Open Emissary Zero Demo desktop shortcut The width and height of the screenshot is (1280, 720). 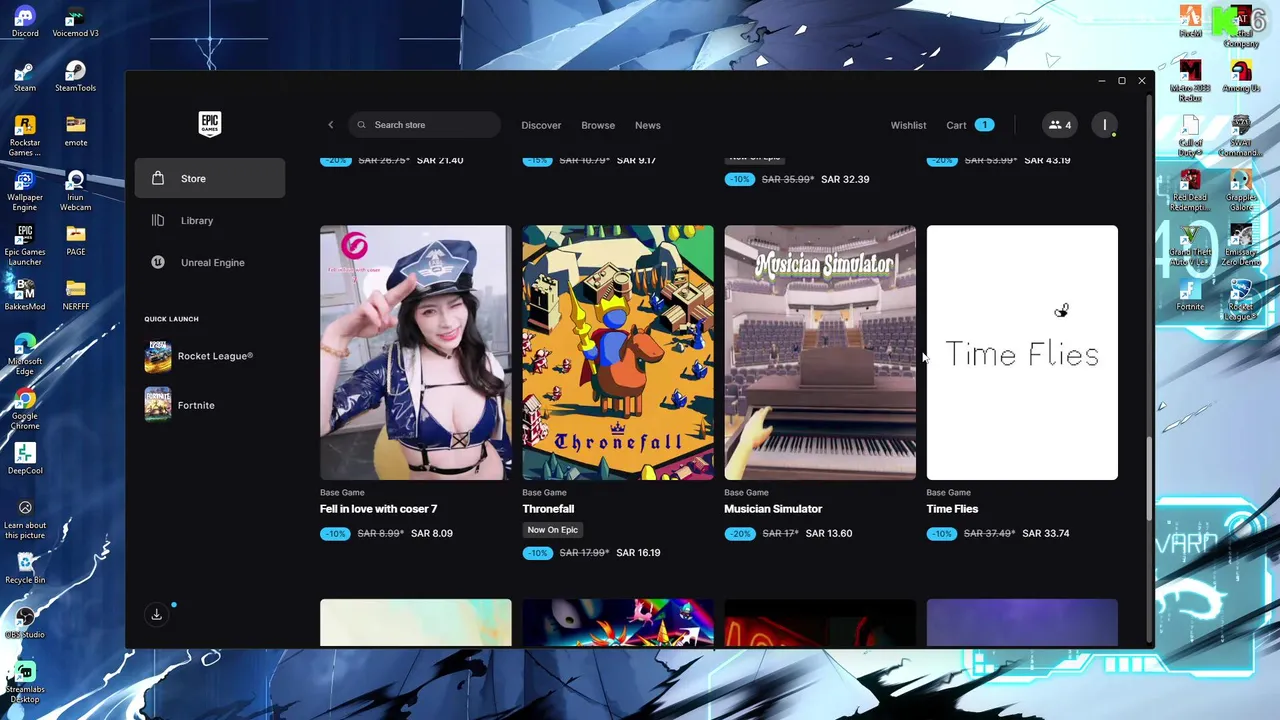pos(1241,245)
